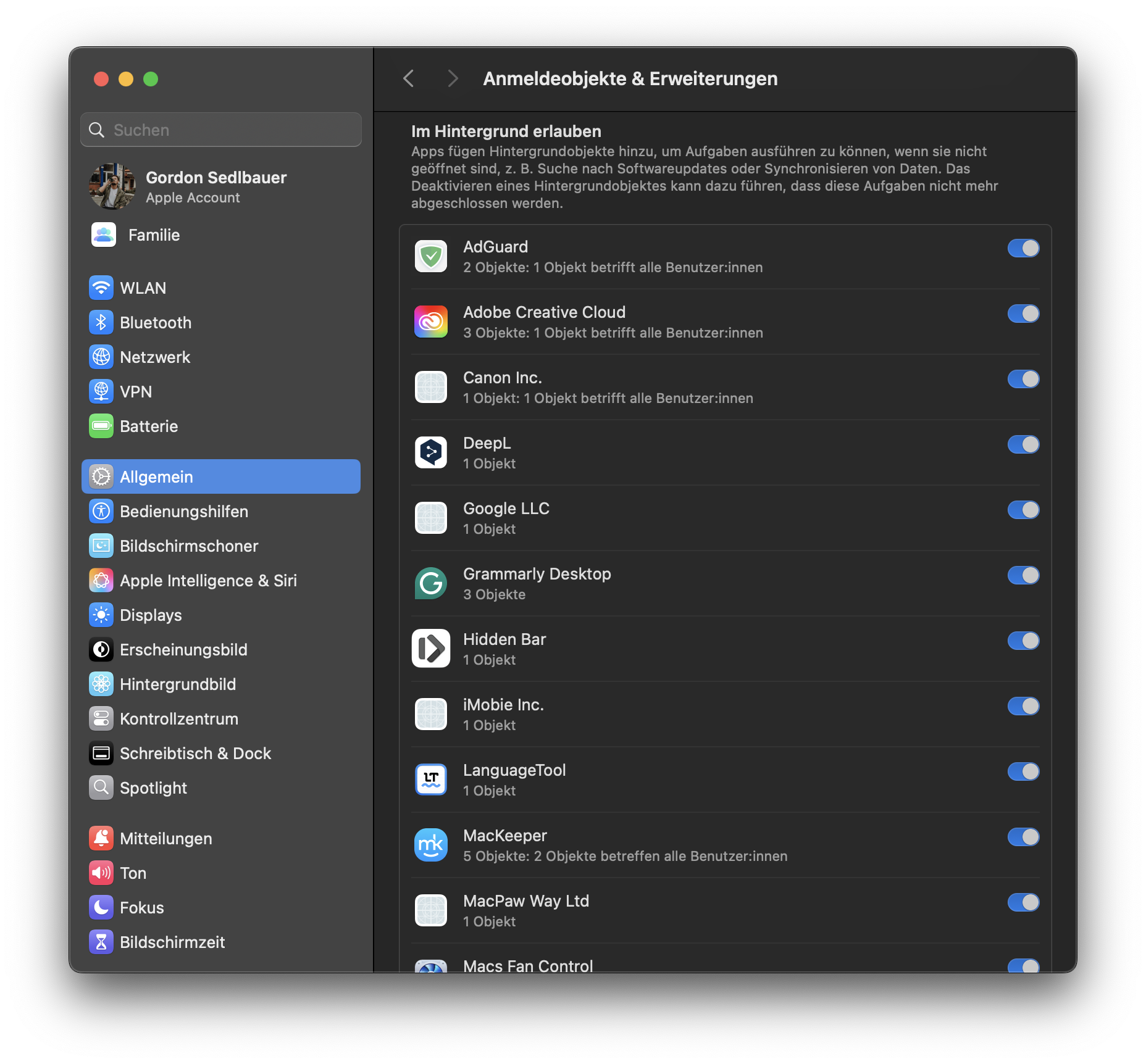Open the Gordon Sedlbauer Apple Account
1146x1064 pixels.
coord(216,186)
